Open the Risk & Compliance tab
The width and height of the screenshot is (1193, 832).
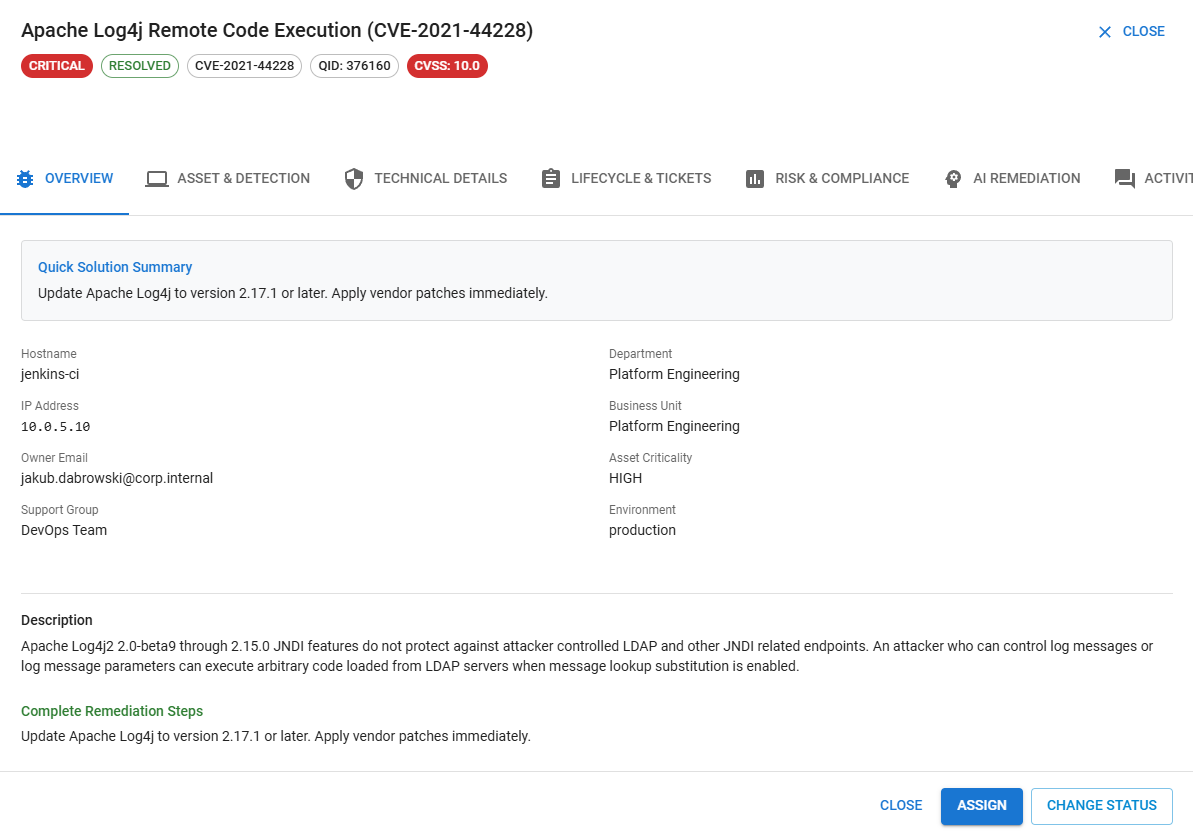pyautogui.click(x=827, y=179)
